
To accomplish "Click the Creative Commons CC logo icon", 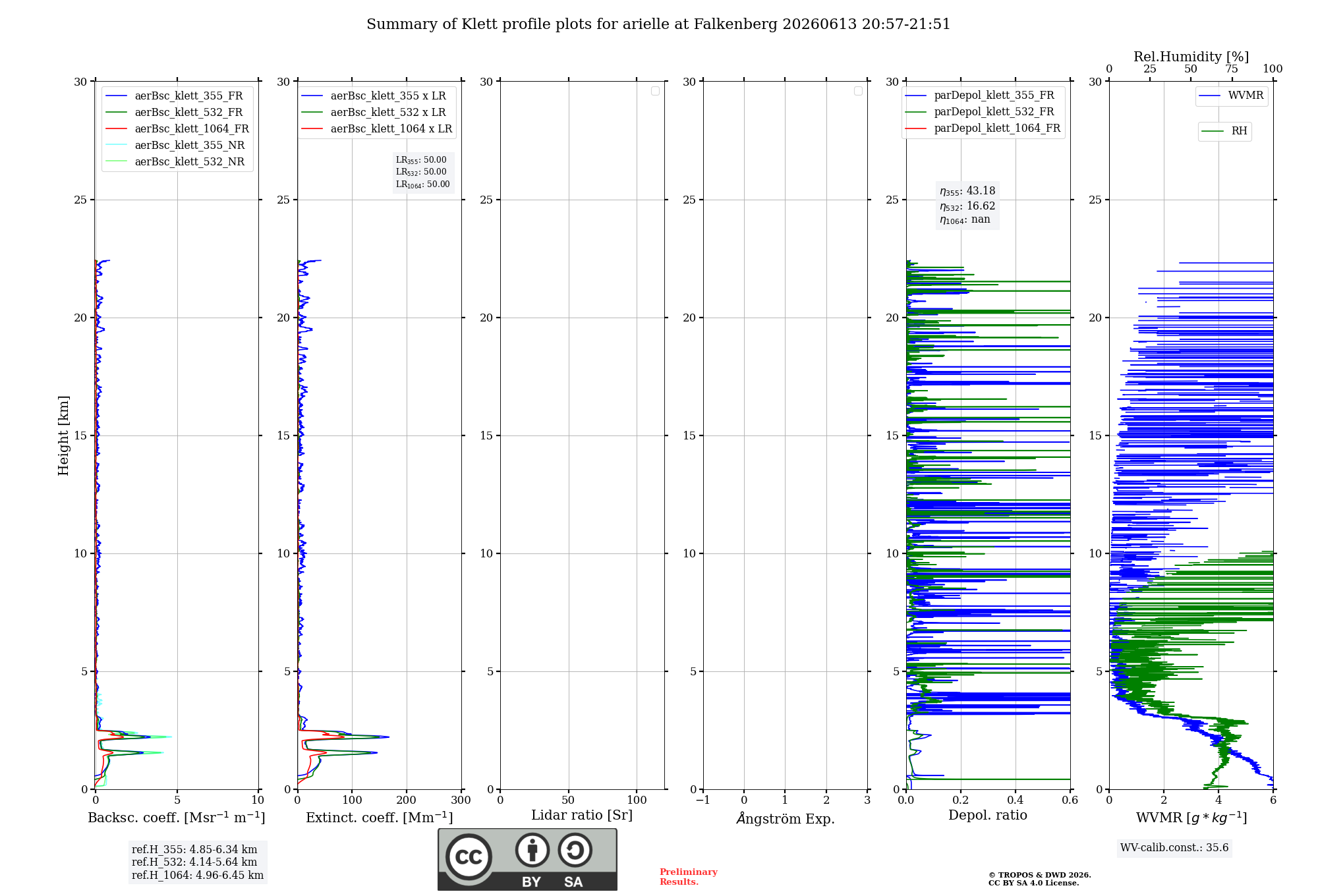I will pos(469,857).
